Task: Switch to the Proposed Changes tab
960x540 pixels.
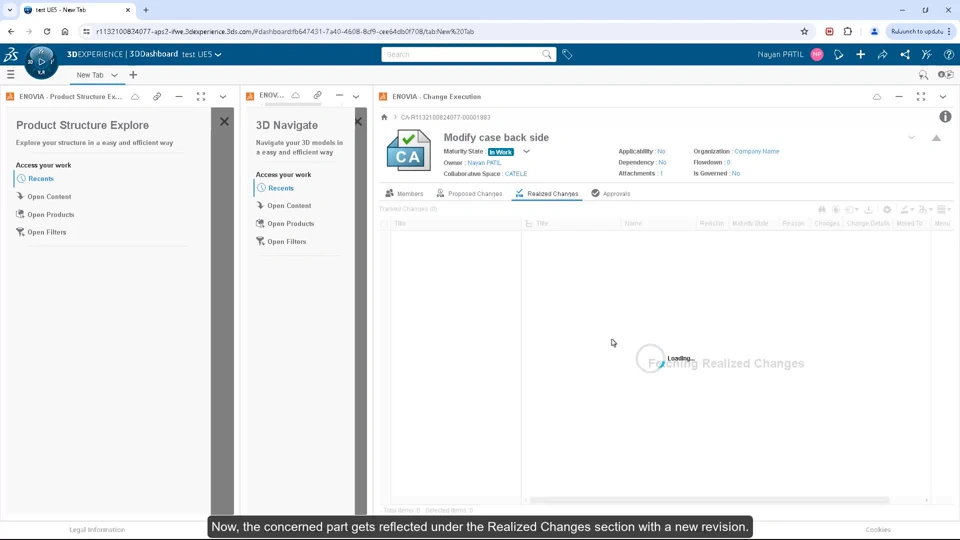Action: (469, 193)
